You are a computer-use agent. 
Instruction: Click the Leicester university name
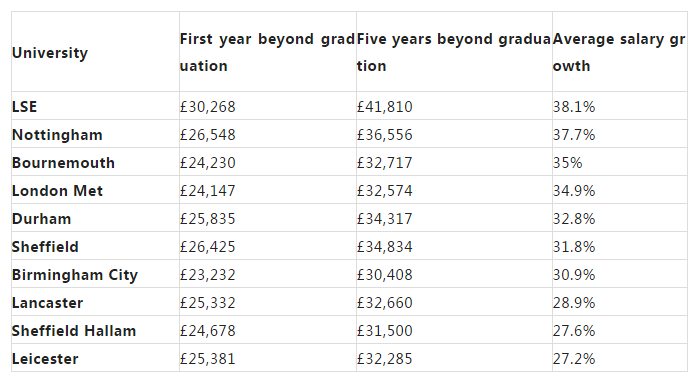point(45,359)
